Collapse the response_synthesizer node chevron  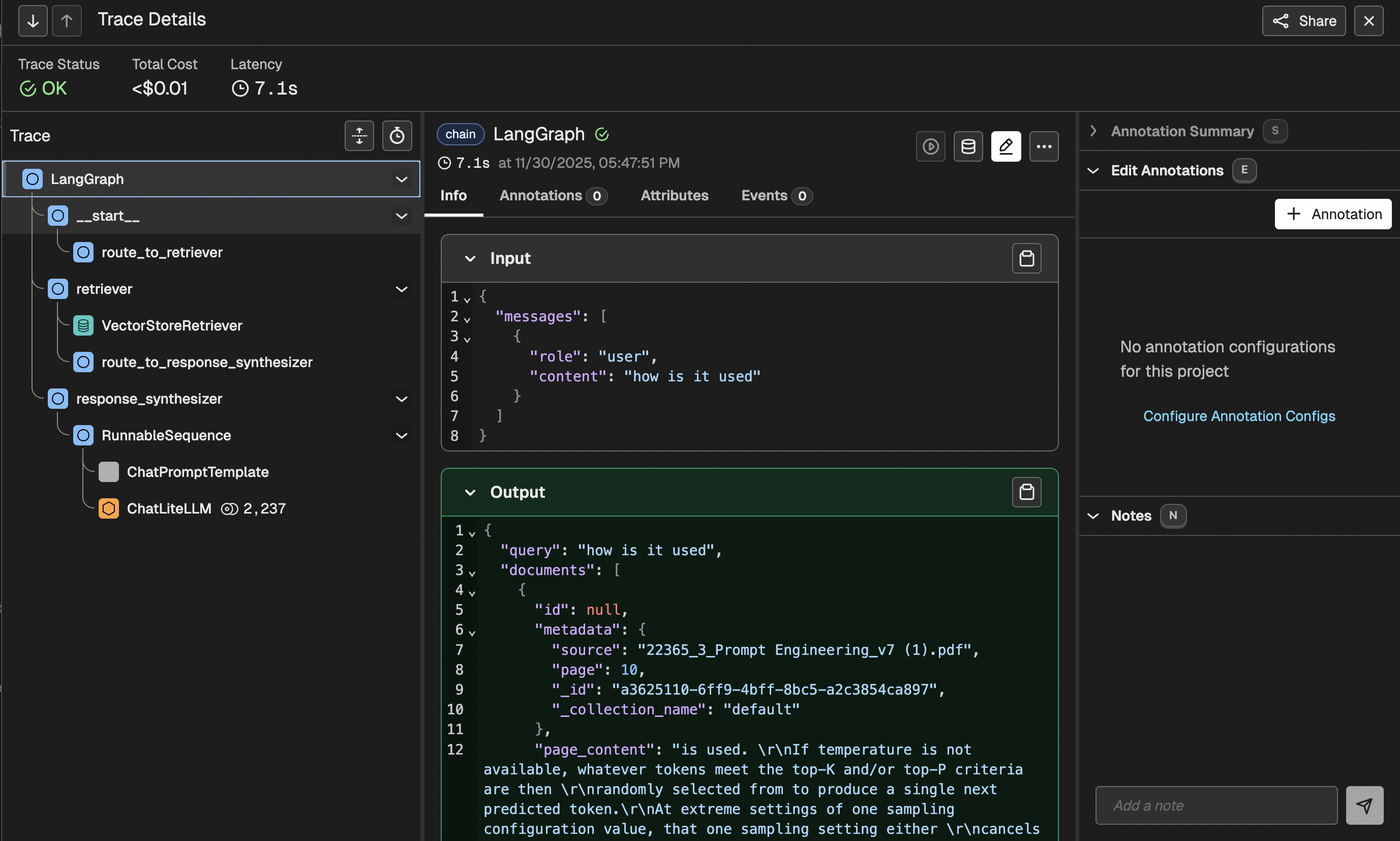click(x=401, y=399)
